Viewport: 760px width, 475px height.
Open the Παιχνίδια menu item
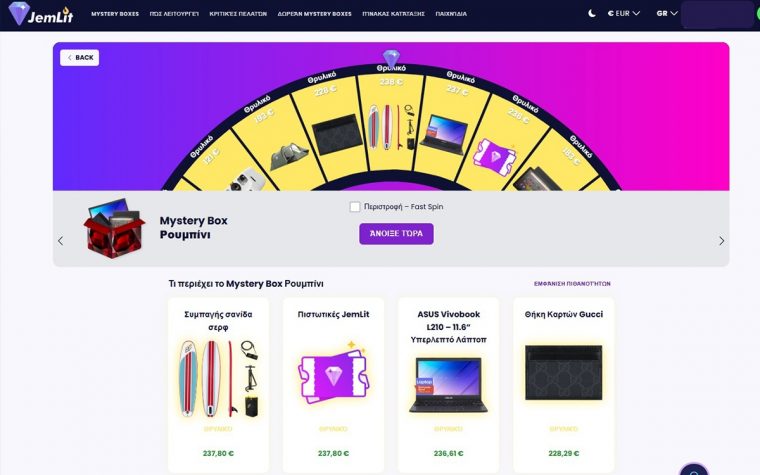(x=451, y=14)
